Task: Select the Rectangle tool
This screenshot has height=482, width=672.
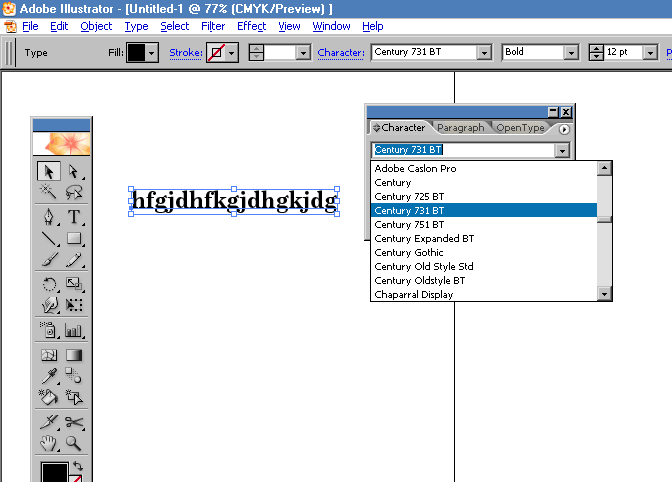Action: coord(74,239)
